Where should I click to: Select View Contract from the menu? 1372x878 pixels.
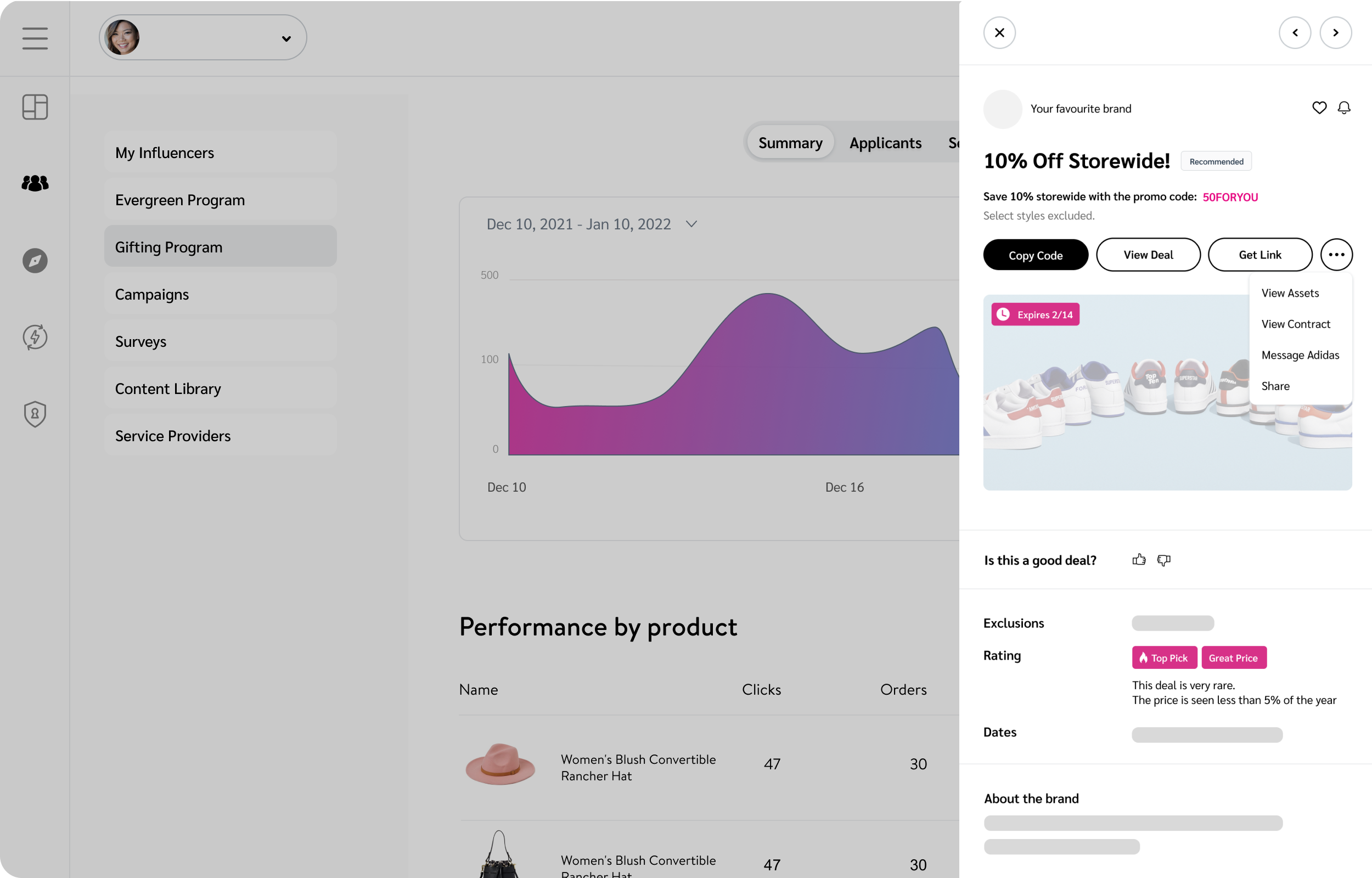1295,324
